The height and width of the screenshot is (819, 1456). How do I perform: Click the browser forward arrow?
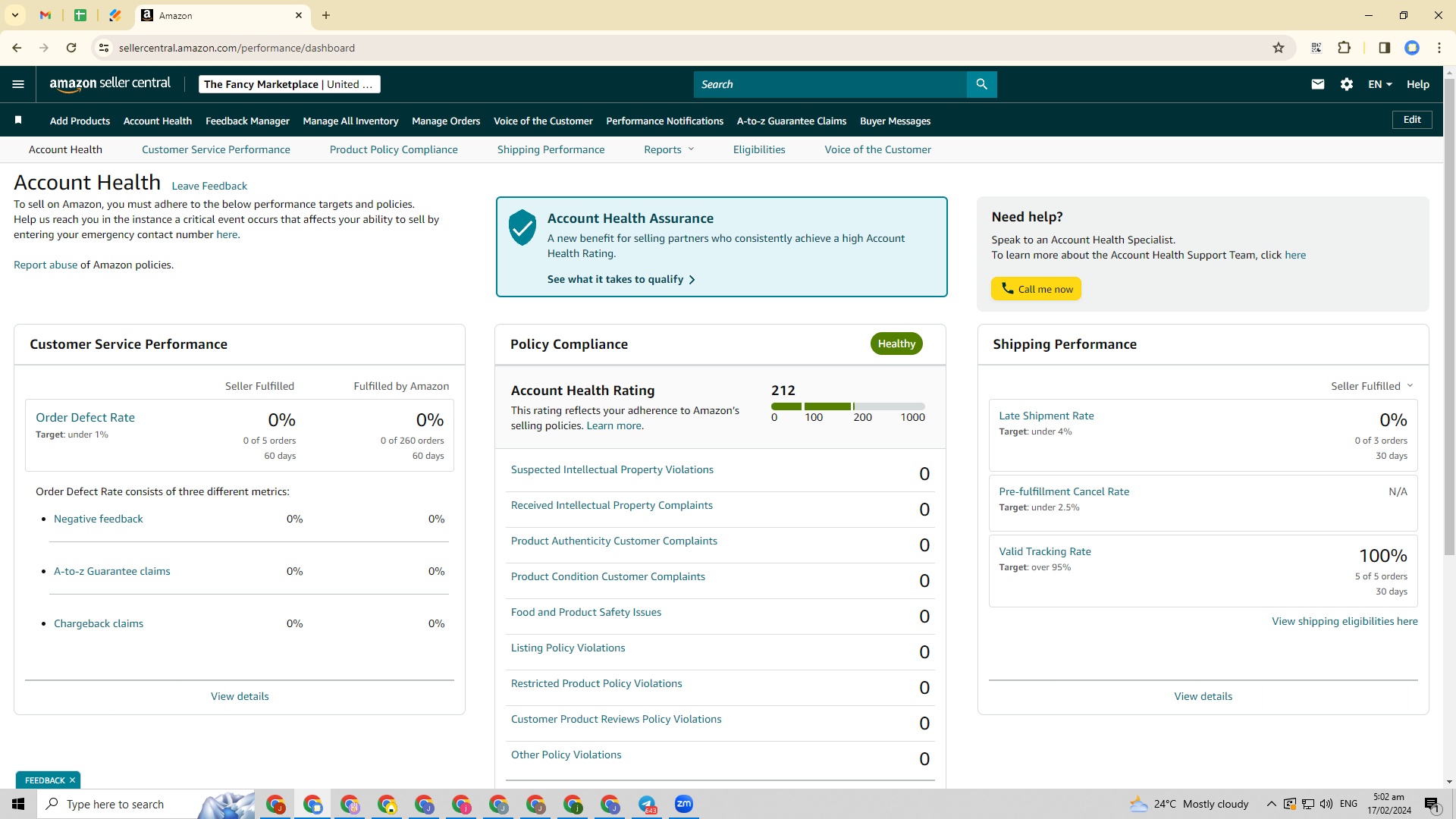[x=44, y=48]
